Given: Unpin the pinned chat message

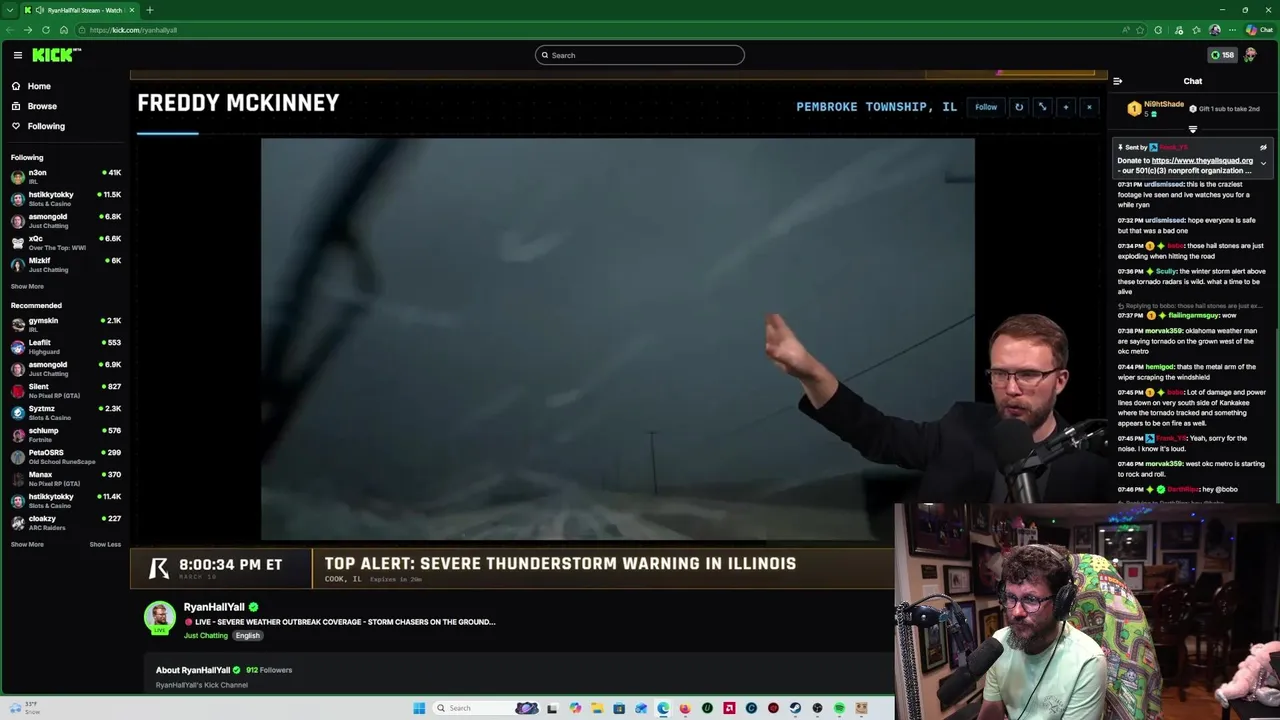Looking at the screenshot, I should 1263,147.
